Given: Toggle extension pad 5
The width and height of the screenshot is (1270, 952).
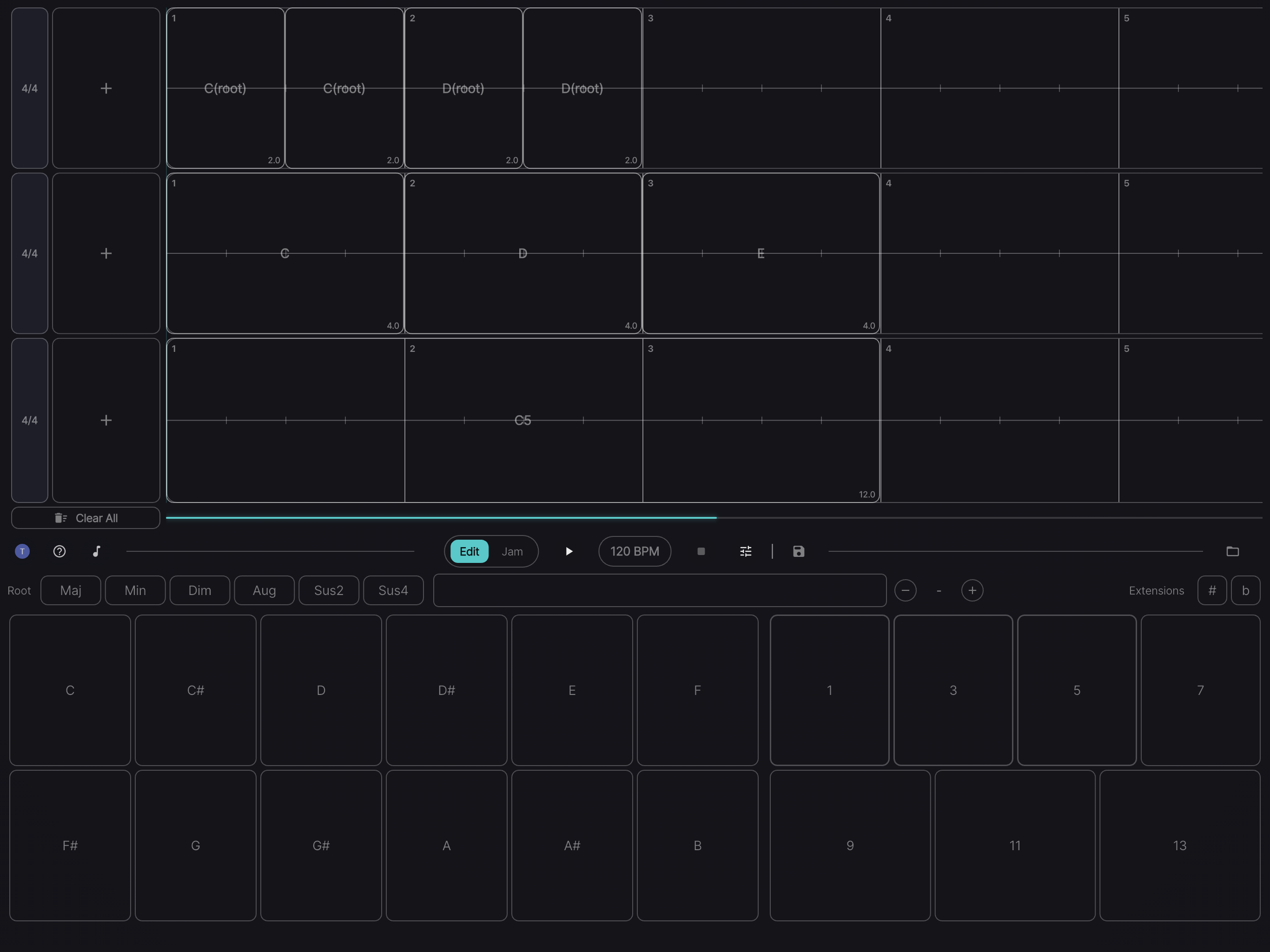Looking at the screenshot, I should pos(1077,690).
